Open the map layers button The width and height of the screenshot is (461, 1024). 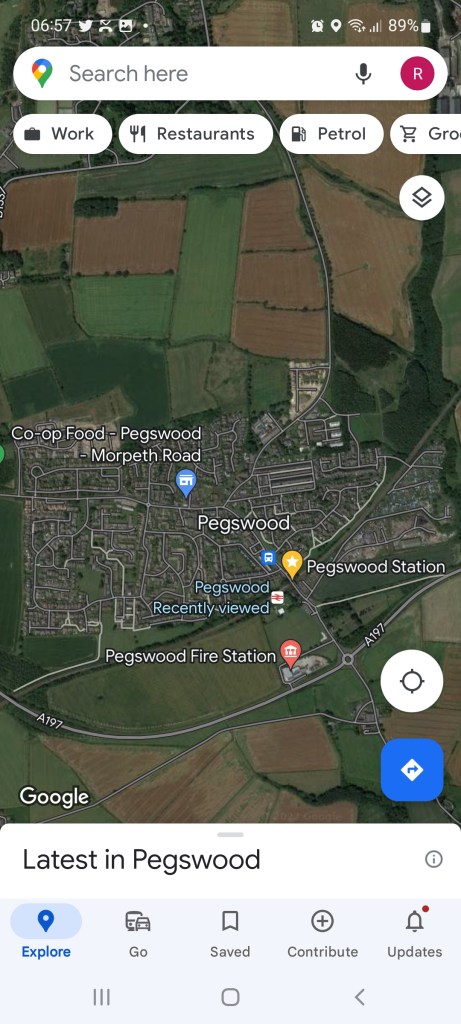tap(422, 197)
